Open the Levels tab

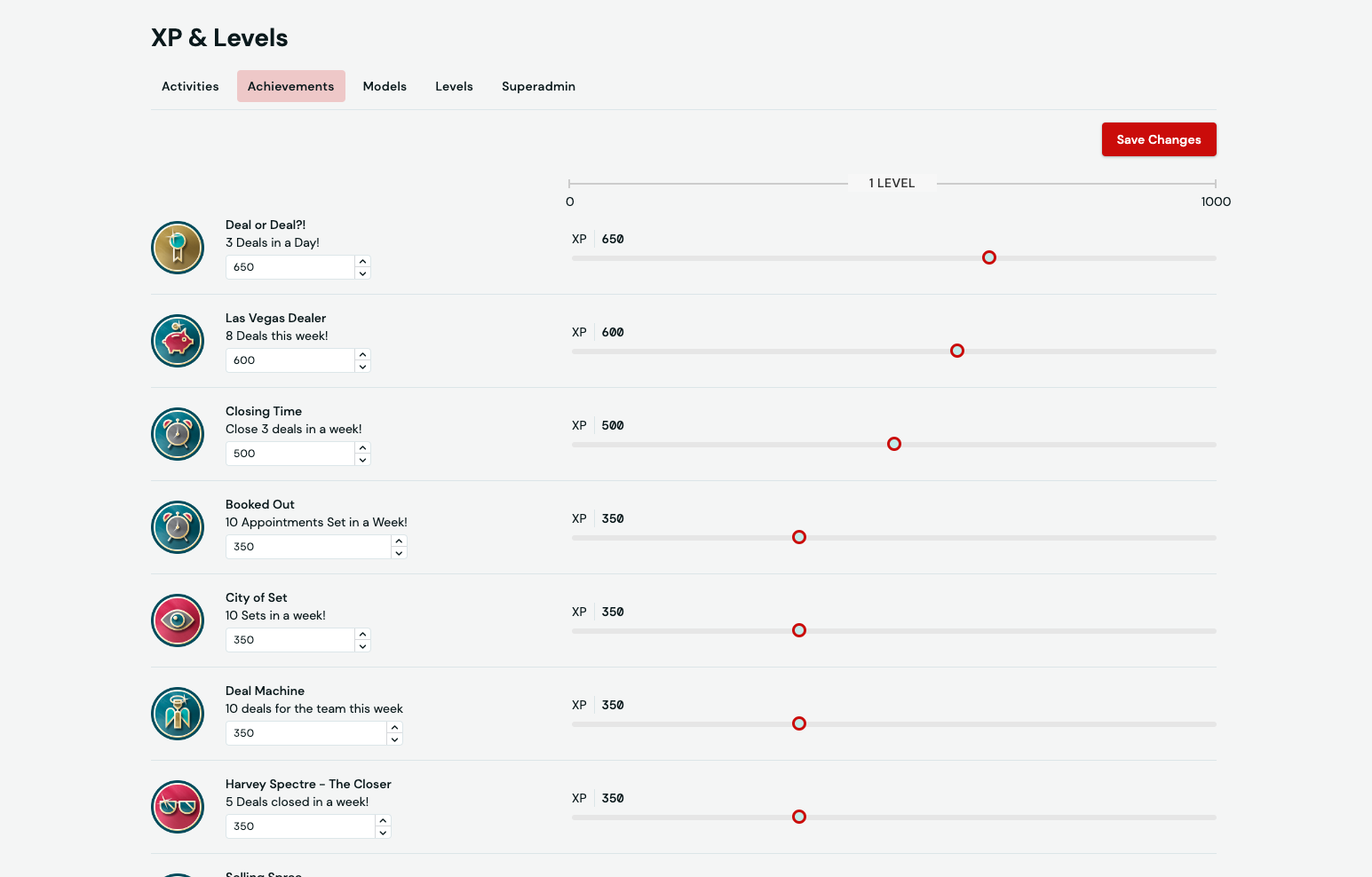[454, 86]
